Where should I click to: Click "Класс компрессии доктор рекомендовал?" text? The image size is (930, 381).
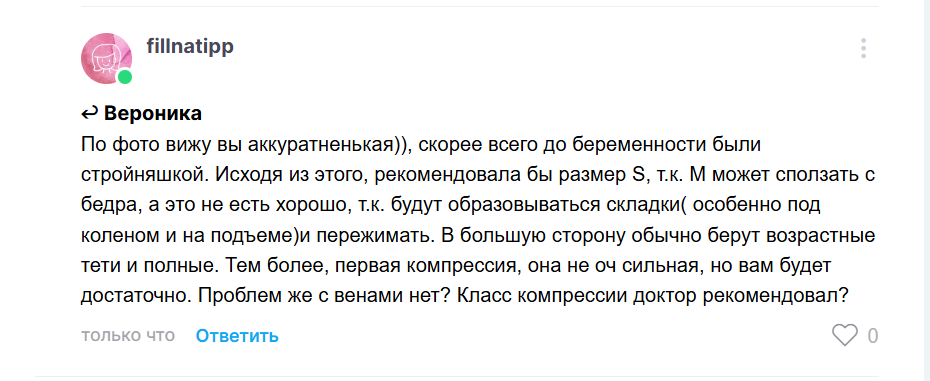coord(648,297)
